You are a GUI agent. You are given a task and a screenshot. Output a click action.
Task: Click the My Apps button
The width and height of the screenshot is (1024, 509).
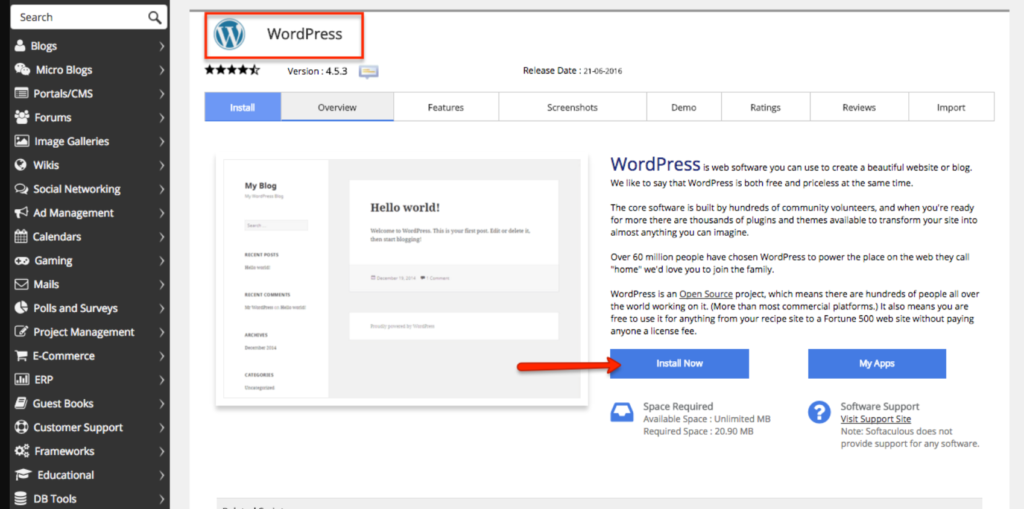[876, 363]
